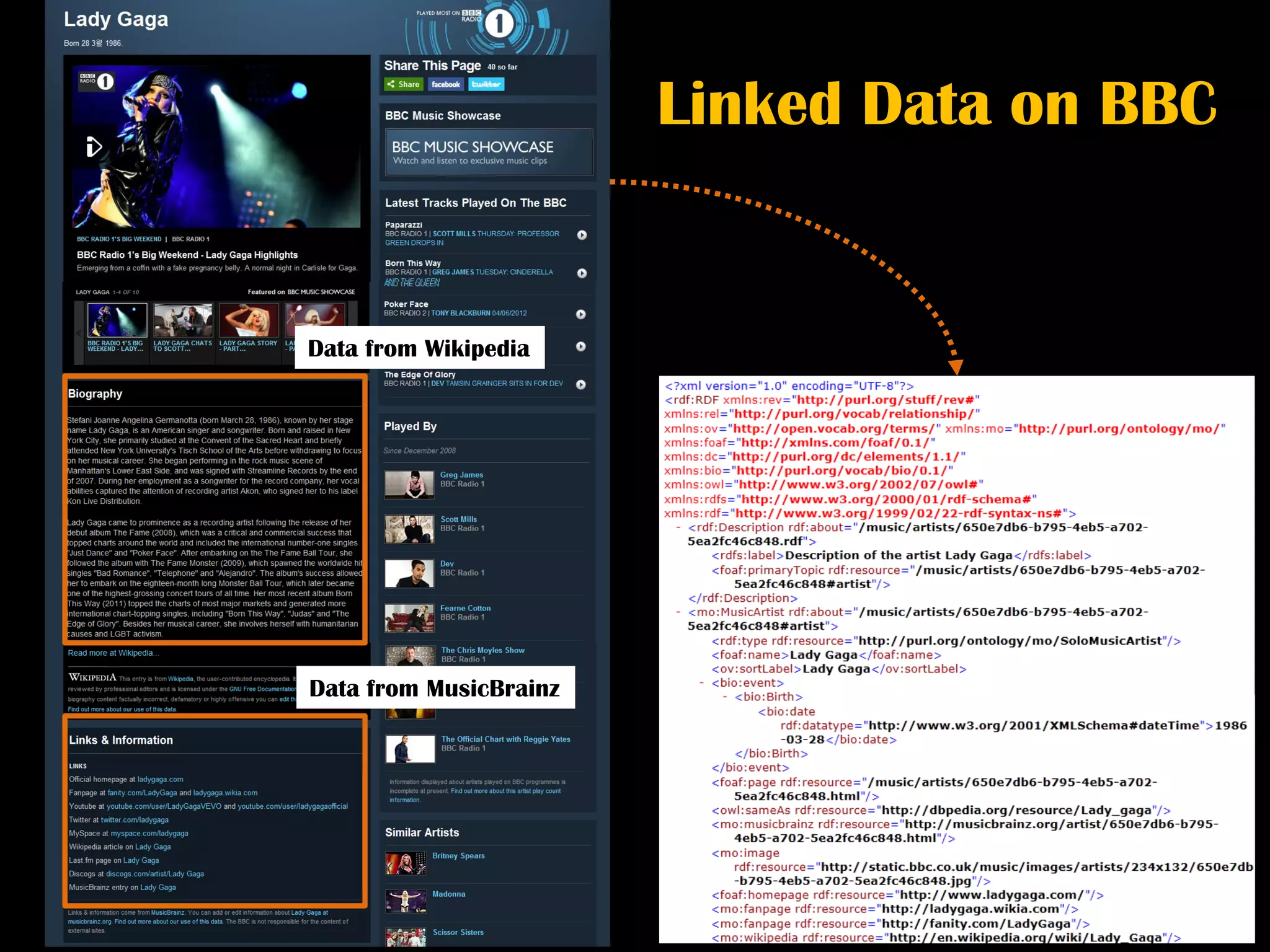The height and width of the screenshot is (952, 1270).
Task: Open youtube.com/user/ladygagaofficial link
Action: point(293,807)
